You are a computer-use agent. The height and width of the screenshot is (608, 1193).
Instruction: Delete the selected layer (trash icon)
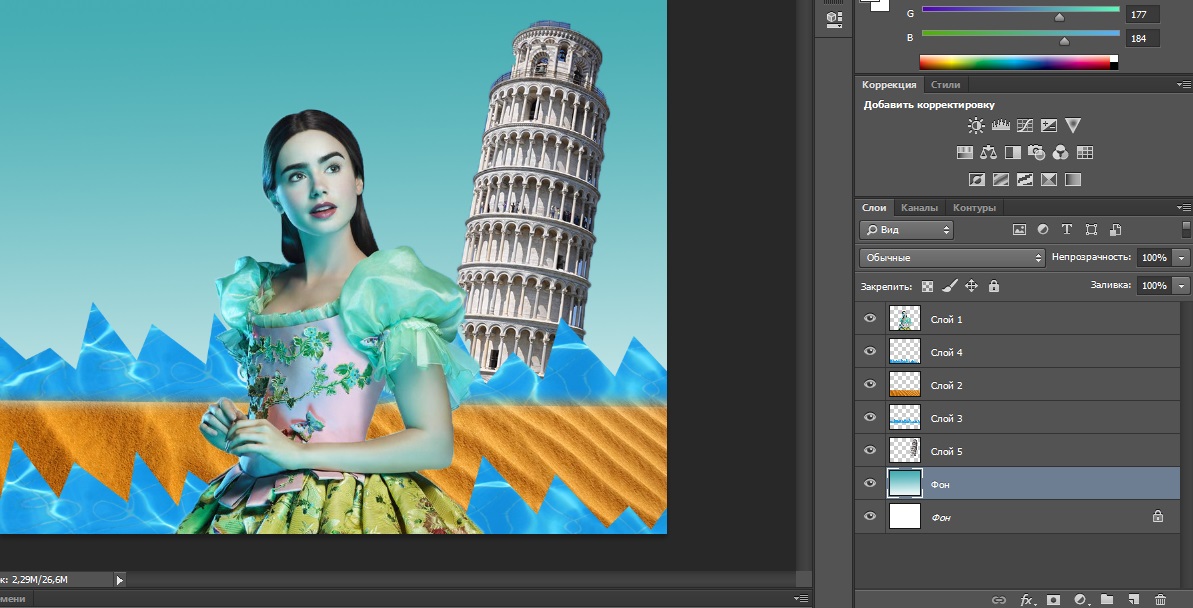1160,600
